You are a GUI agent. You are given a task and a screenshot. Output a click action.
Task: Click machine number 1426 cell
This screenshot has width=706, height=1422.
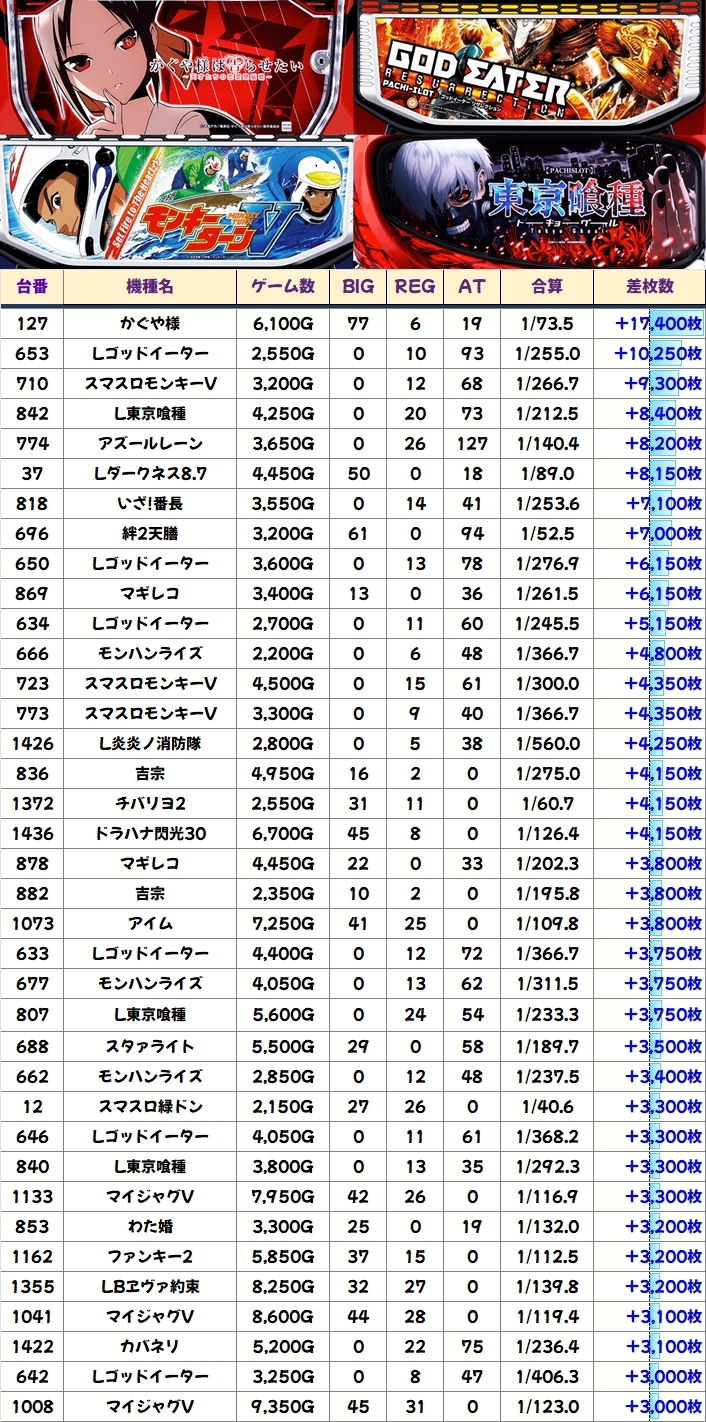tap(32, 744)
